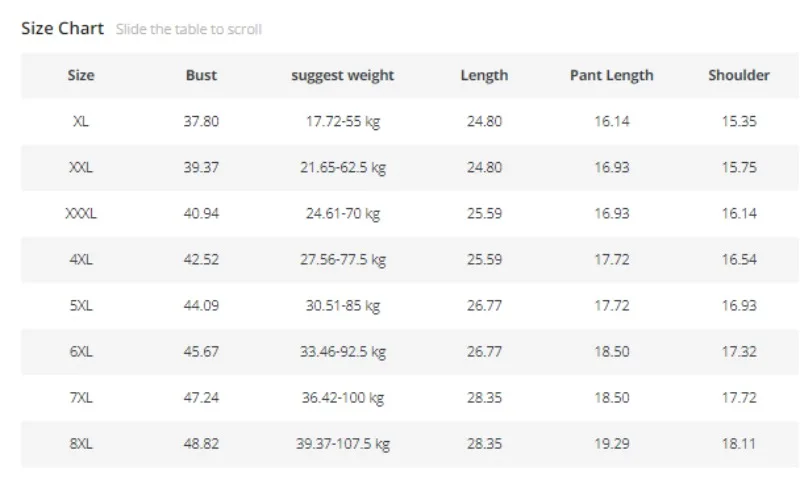Screen dimensions: 800x479
Task: Click the 7XL size row label
Action: click(81, 397)
